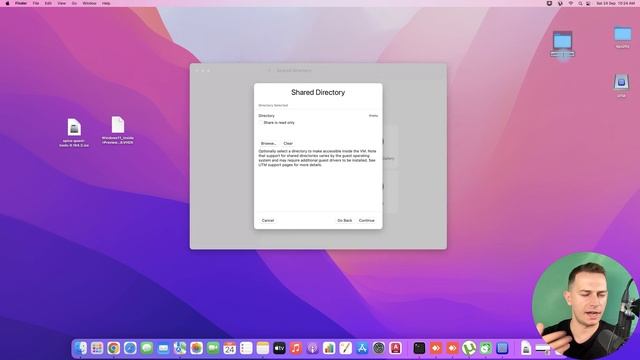Open Finder from the dock
This screenshot has width=640, height=360.
click(x=80, y=348)
